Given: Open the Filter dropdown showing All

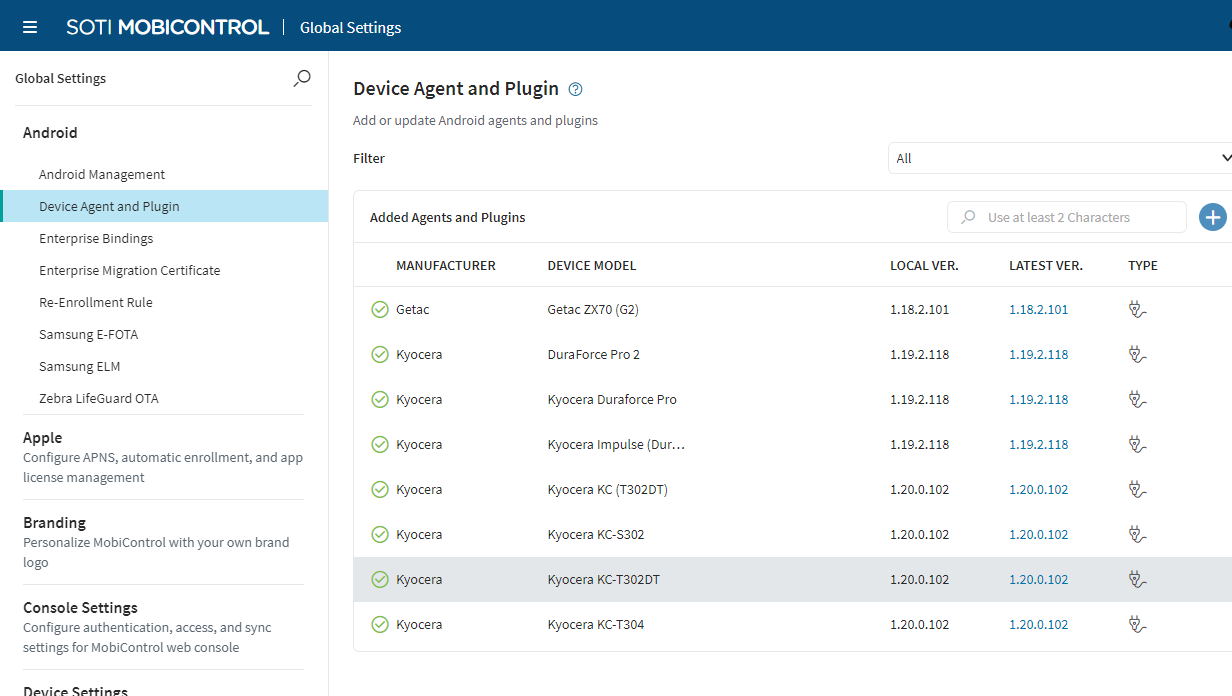Looking at the screenshot, I should 1060,158.
